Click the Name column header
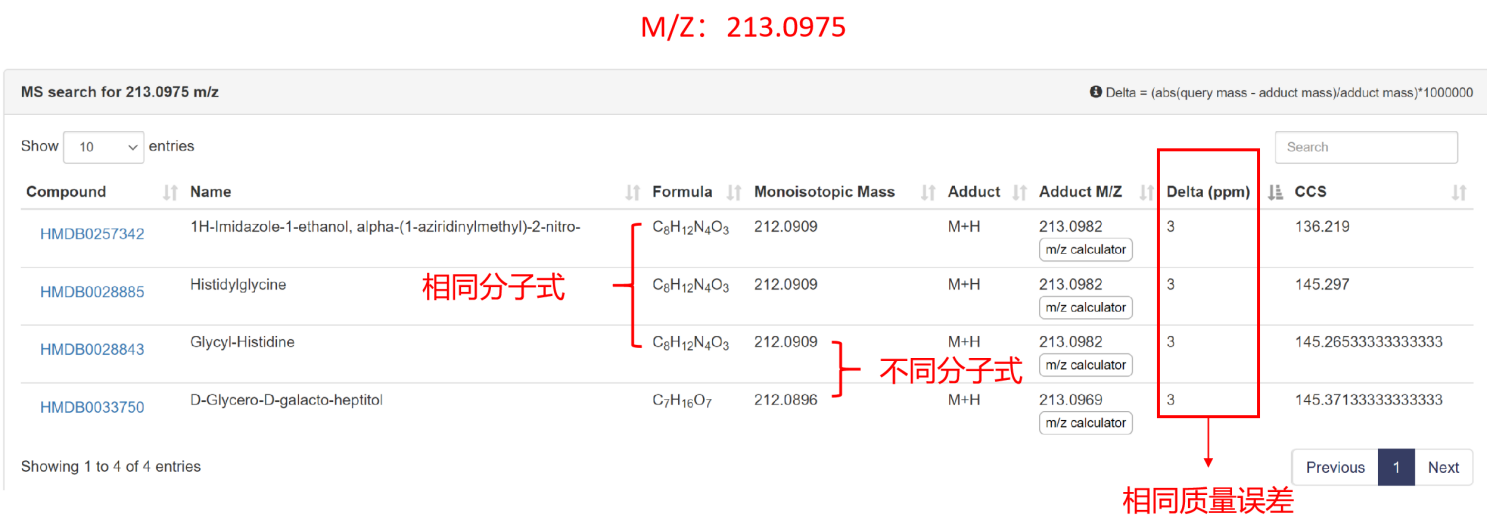The width and height of the screenshot is (1487, 523). coord(210,192)
